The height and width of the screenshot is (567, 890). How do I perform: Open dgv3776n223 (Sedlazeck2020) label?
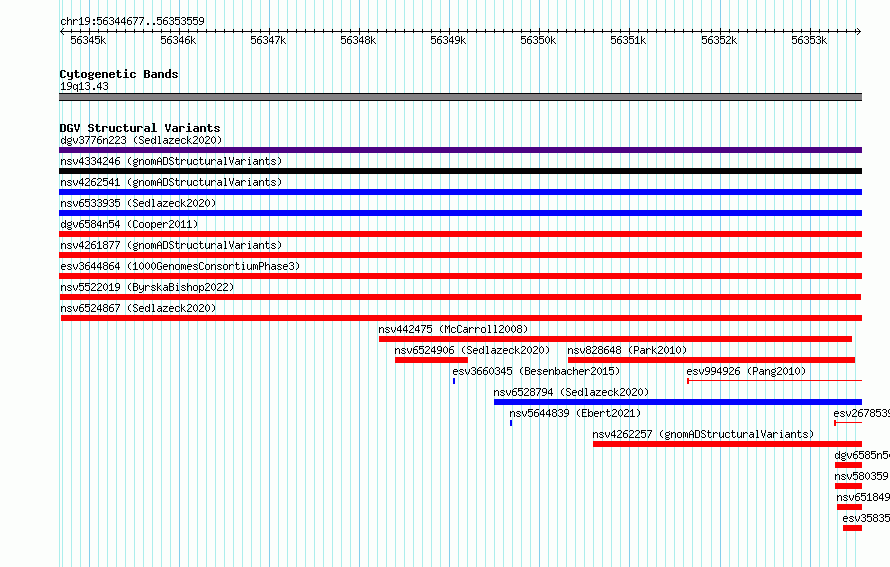[x=141, y=140]
